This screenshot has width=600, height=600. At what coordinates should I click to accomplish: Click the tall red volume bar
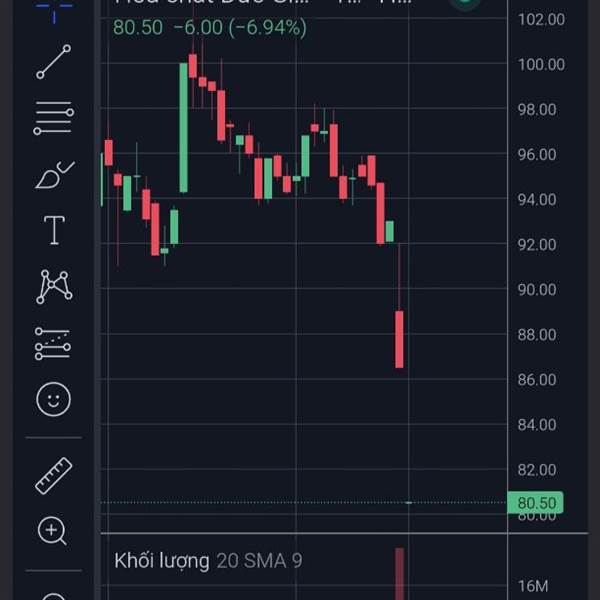400,574
